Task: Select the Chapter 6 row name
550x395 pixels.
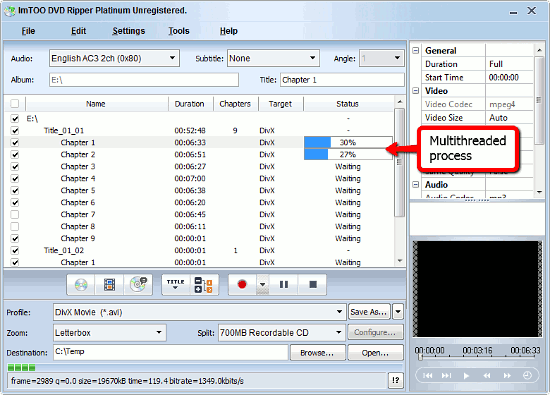Action: (78, 202)
